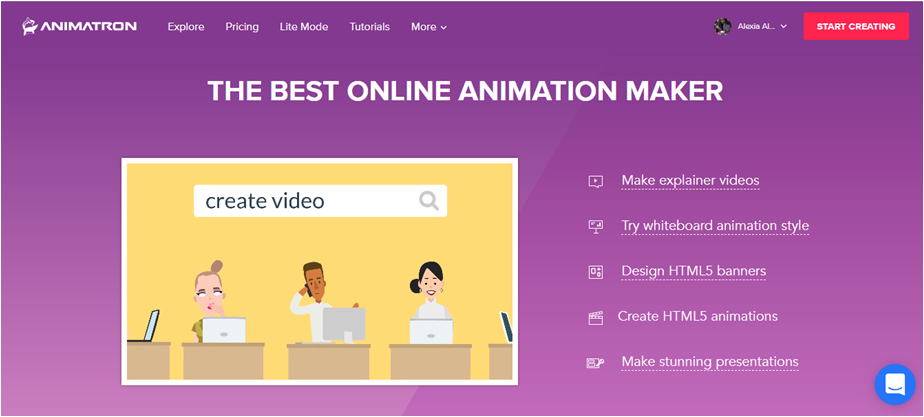
Task: Open the Tutorials page
Action: 369,27
